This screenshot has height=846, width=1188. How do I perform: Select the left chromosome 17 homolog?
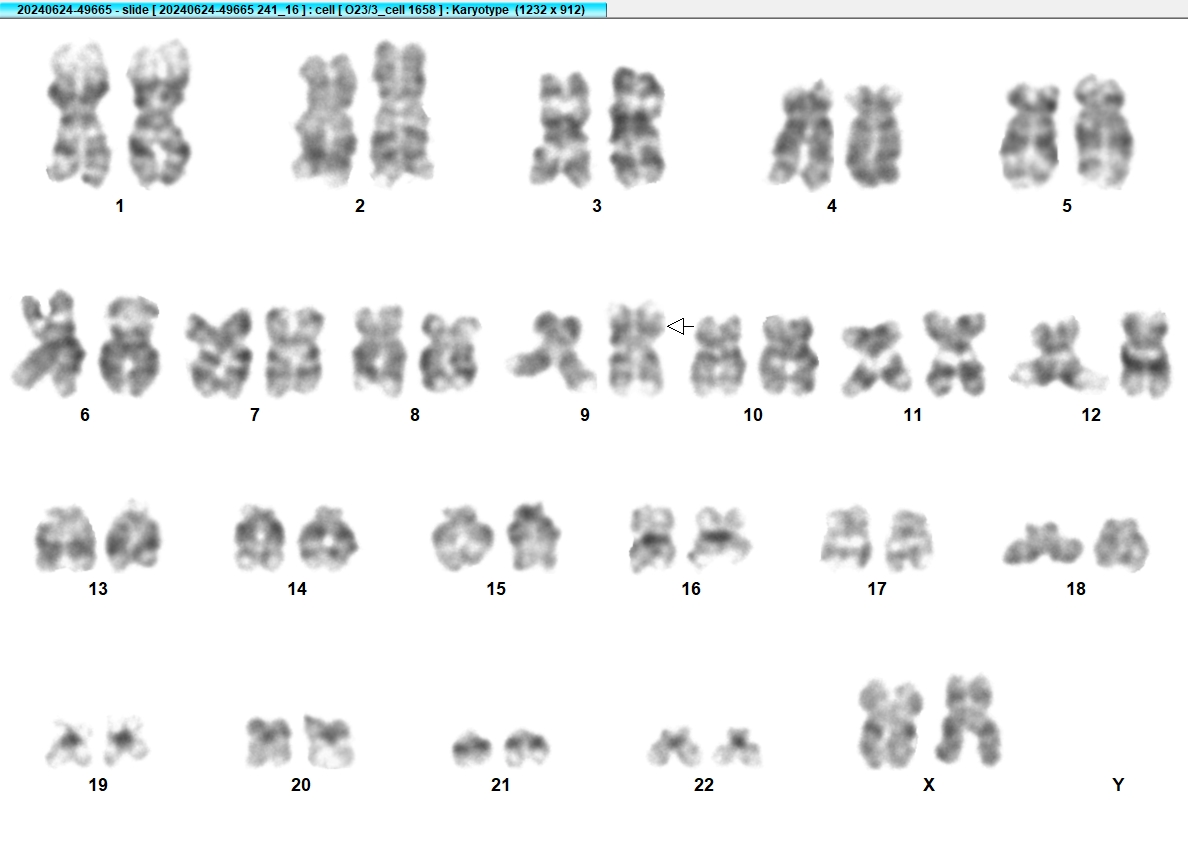pyautogui.click(x=847, y=539)
